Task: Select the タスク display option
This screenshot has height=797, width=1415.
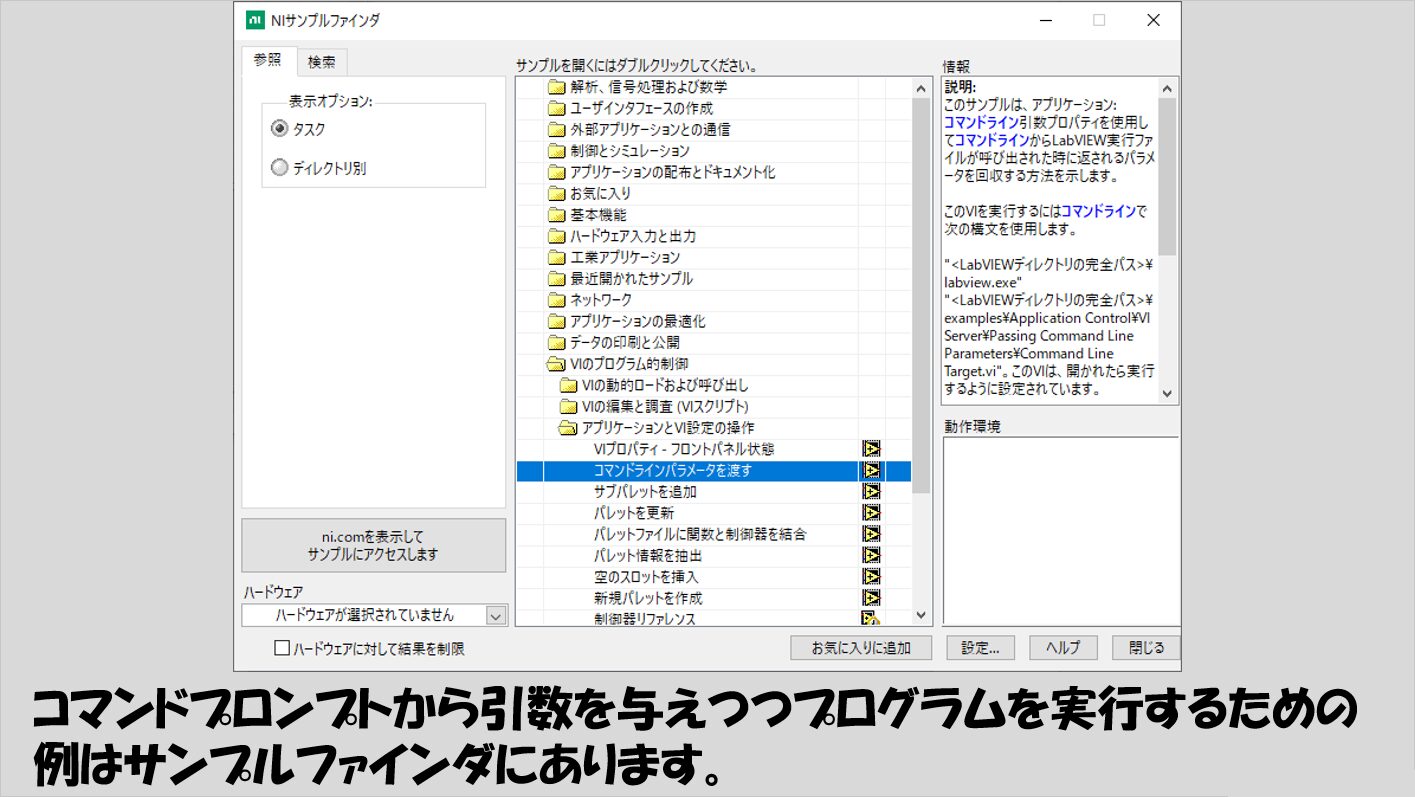Action: point(279,129)
